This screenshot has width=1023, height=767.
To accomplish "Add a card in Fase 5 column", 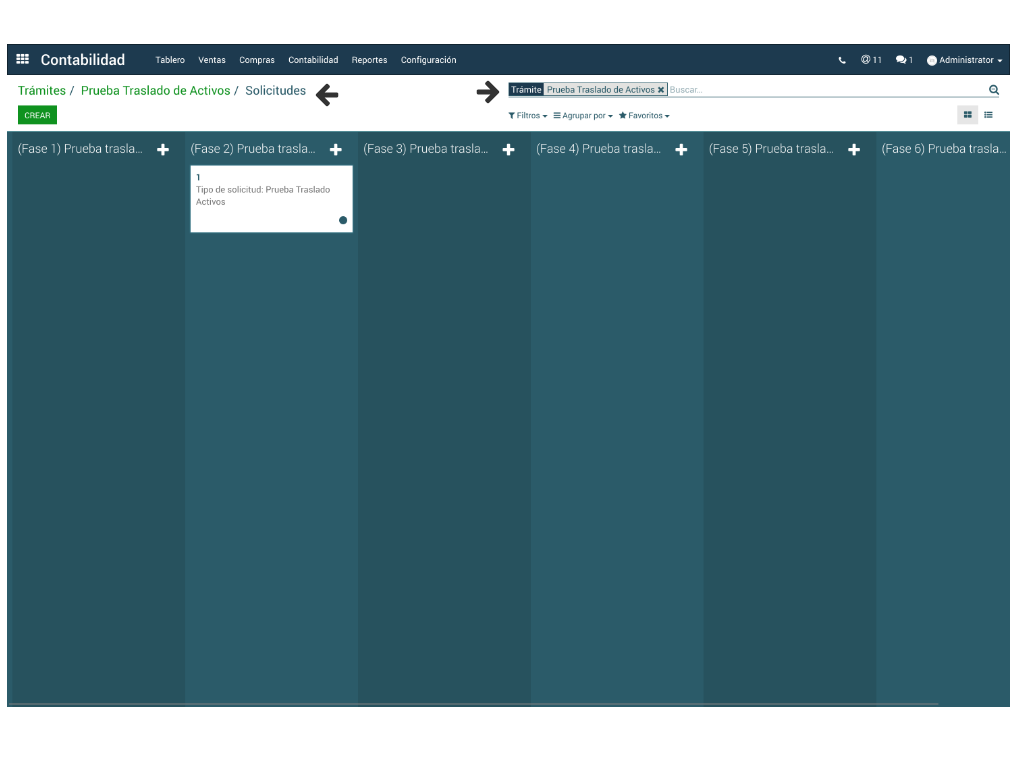I will pos(854,150).
